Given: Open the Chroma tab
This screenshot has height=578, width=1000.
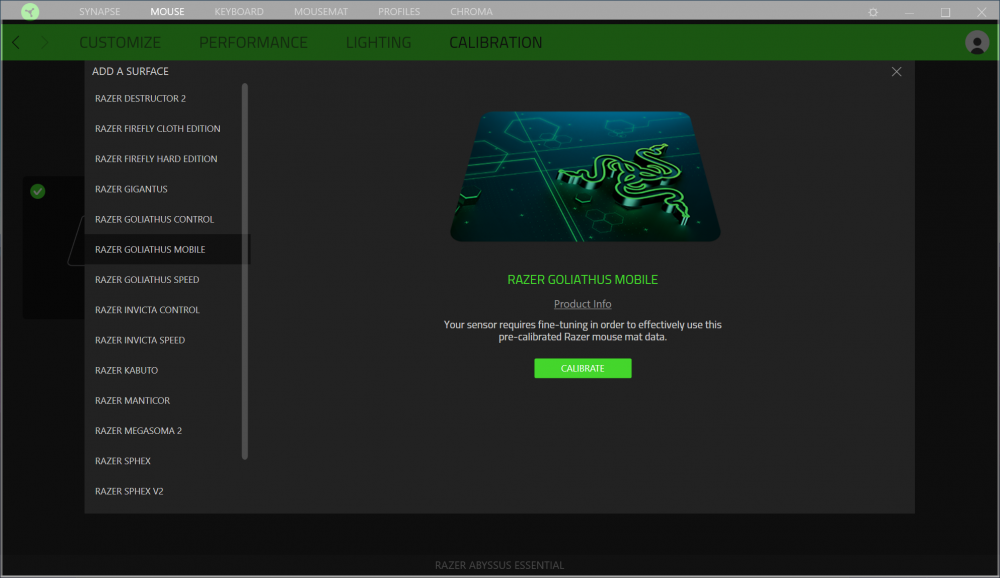Looking at the screenshot, I should [471, 11].
